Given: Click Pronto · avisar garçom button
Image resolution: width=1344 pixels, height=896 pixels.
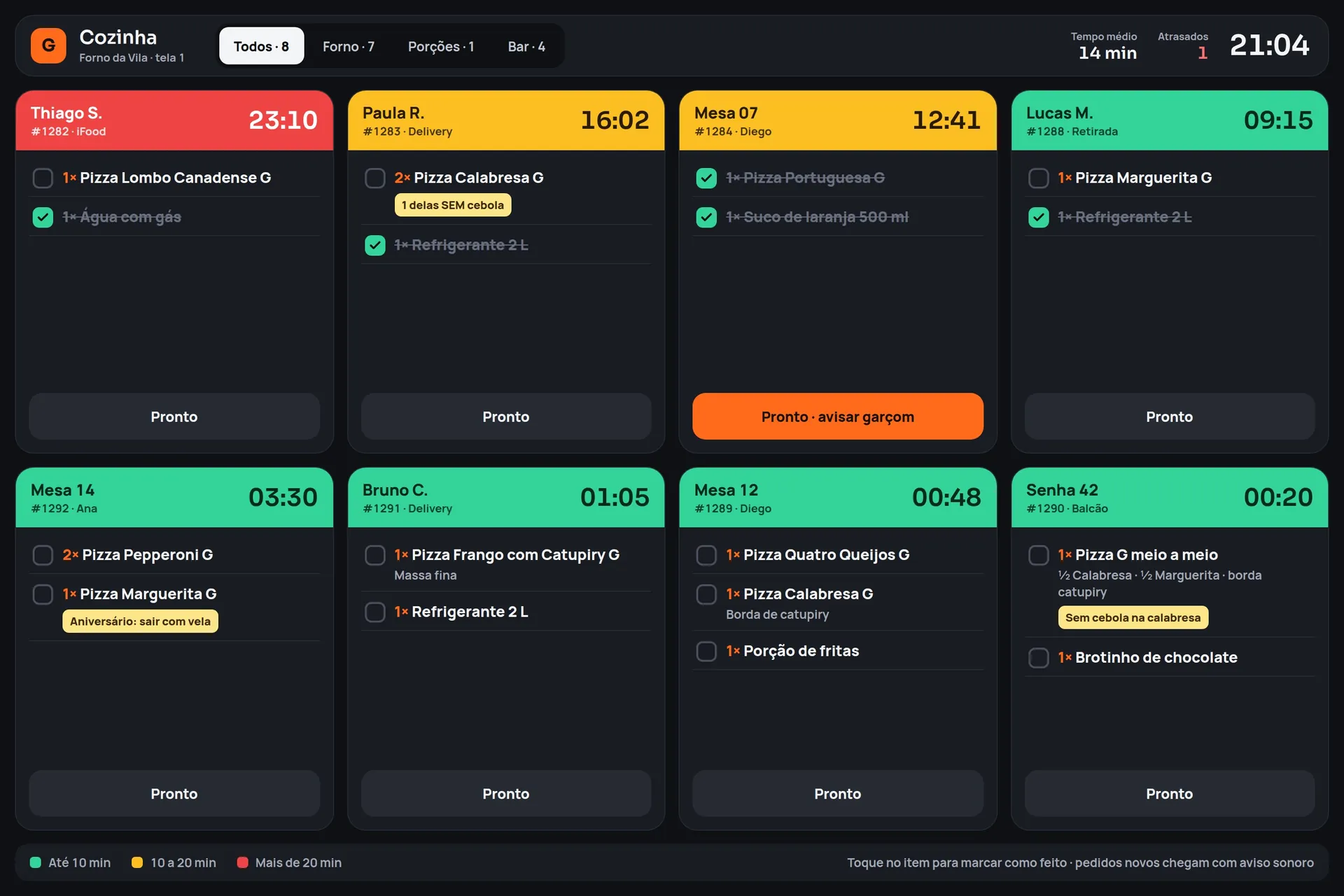Looking at the screenshot, I should (x=838, y=416).
